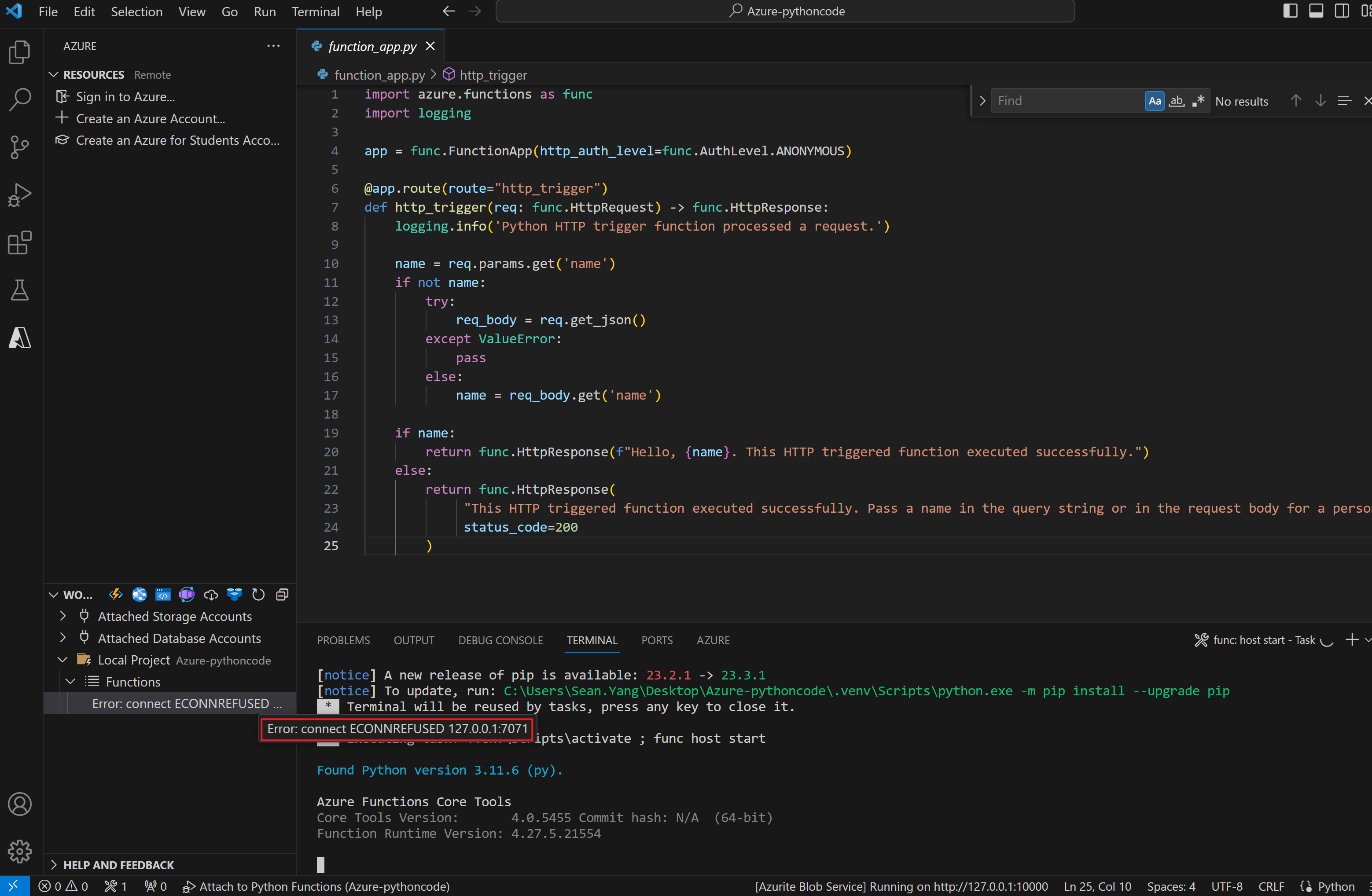Click Create an Azure for Students Account

click(x=177, y=140)
